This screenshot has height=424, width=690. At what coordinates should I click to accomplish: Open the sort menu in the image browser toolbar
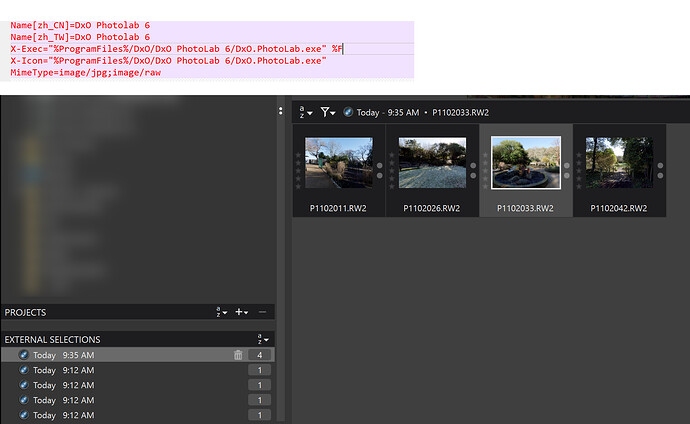point(306,112)
